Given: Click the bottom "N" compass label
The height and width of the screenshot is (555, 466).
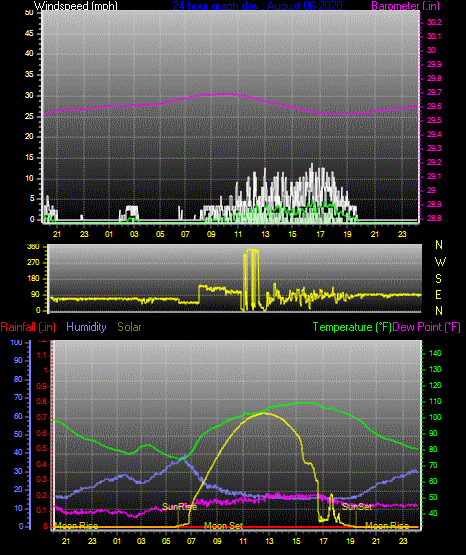Looking at the screenshot, I should 439,310.
